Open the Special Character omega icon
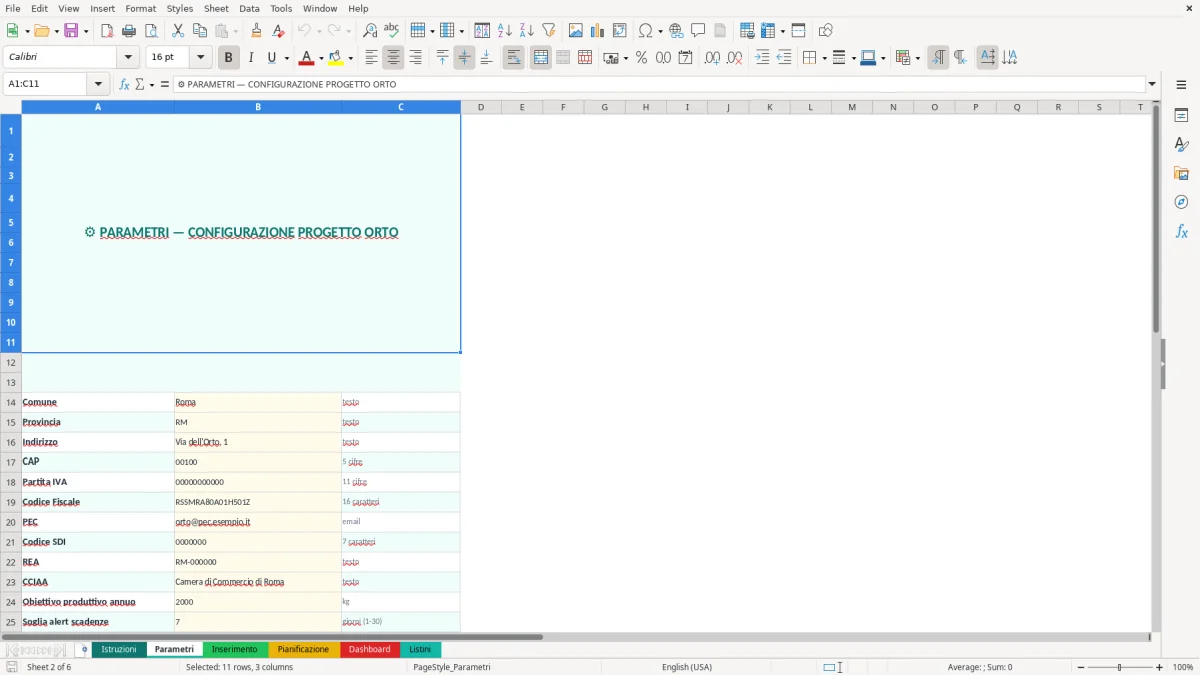 [x=645, y=31]
